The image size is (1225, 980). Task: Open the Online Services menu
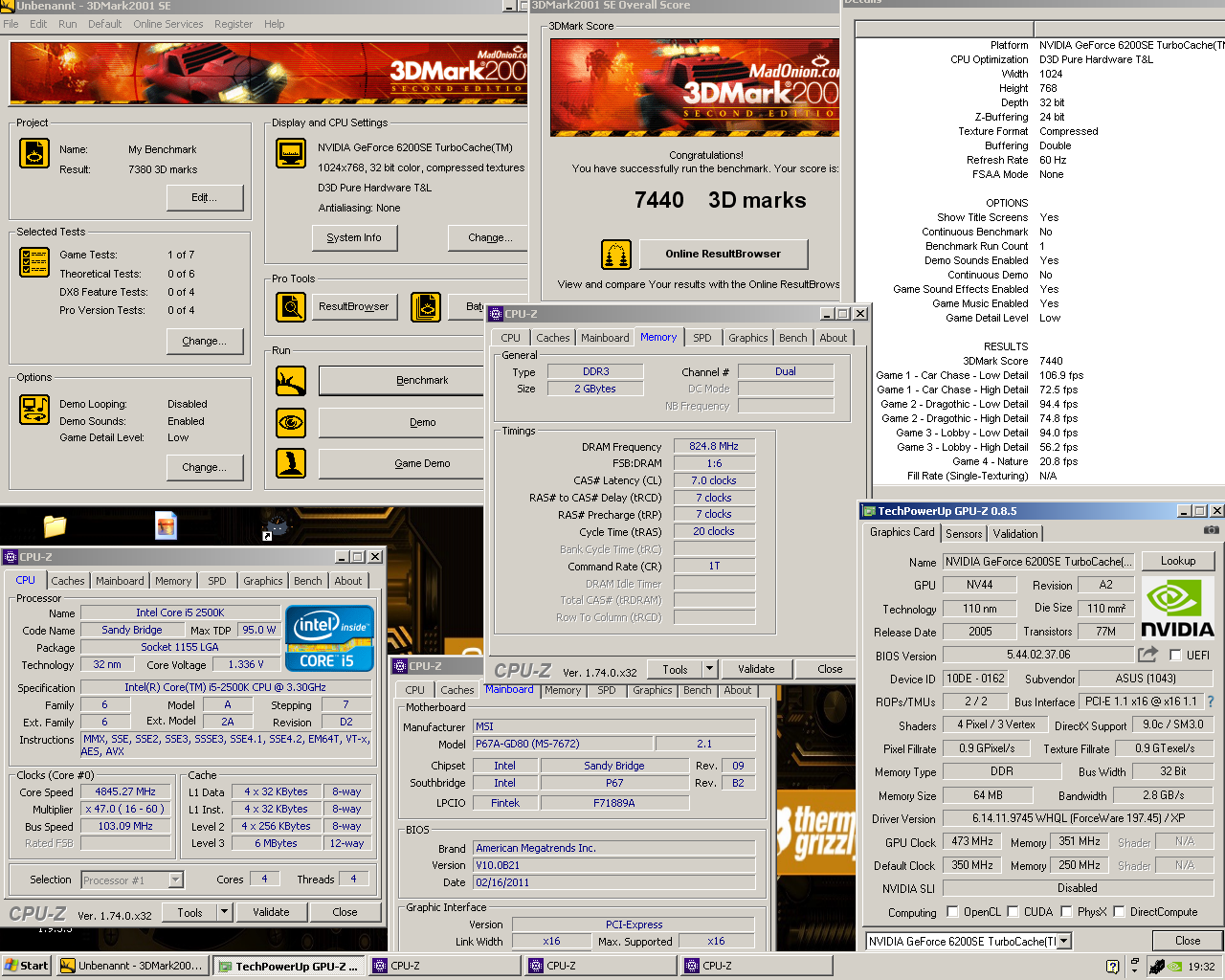click(168, 24)
